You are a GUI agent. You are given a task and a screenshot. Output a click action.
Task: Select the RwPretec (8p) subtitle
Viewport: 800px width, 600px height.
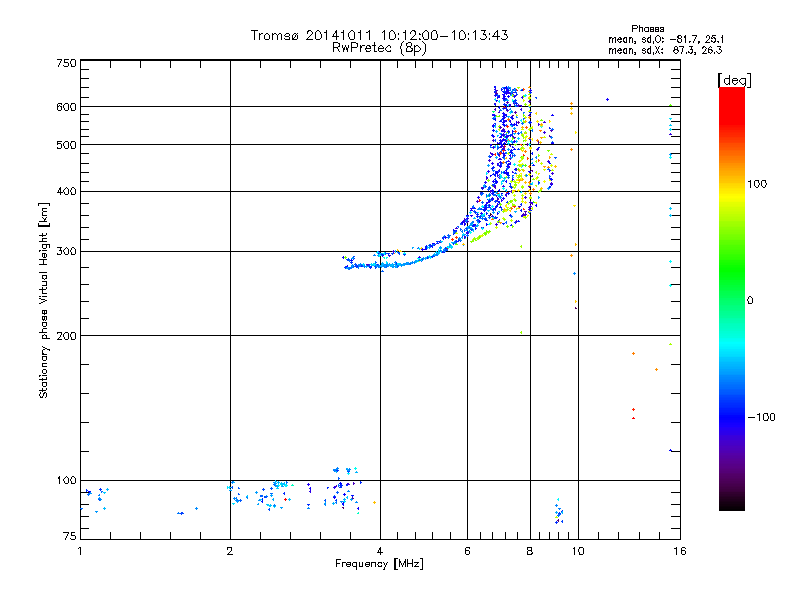[379, 47]
